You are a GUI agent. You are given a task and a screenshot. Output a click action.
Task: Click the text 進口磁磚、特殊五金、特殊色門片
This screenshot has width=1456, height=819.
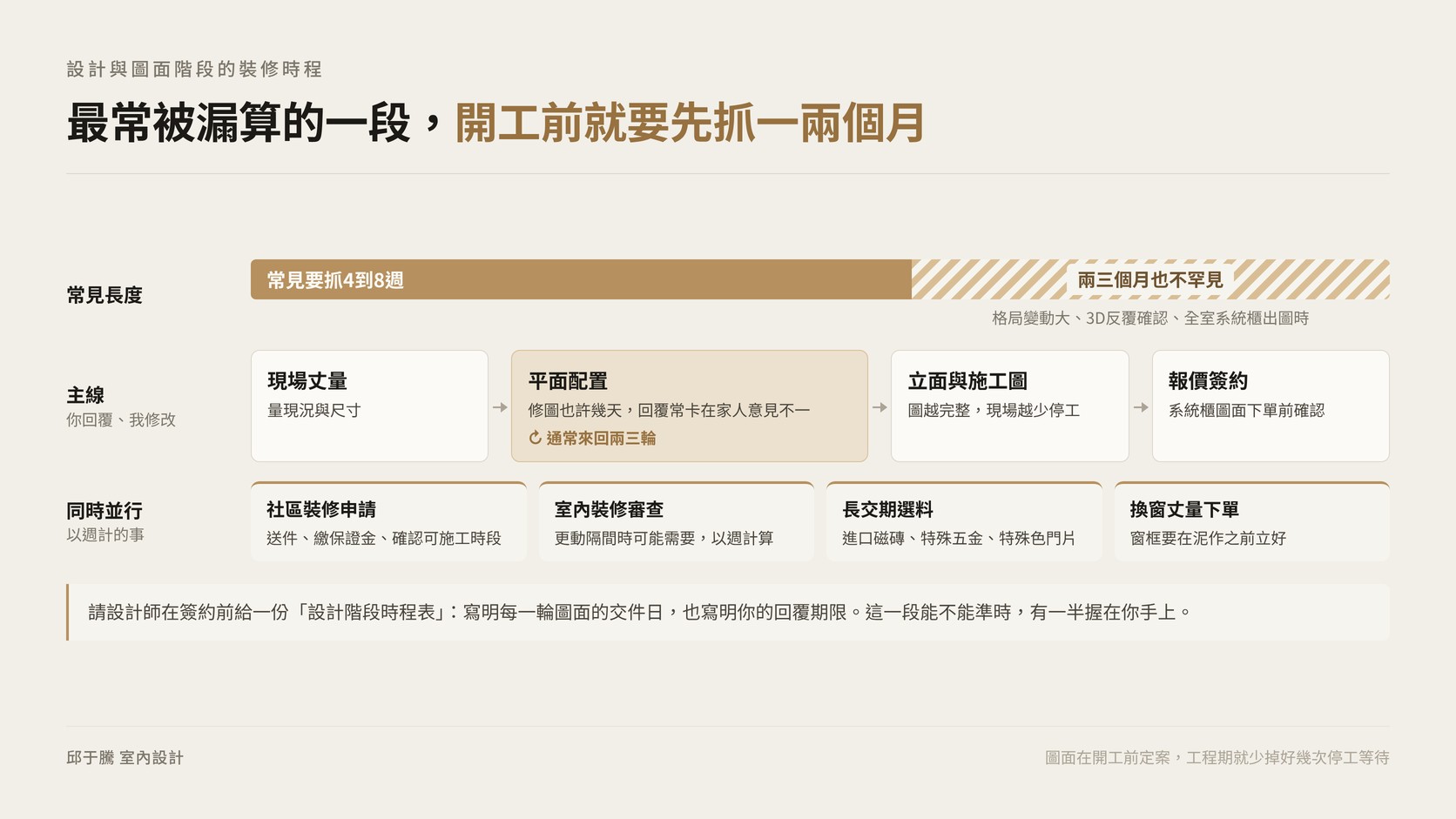pos(959,538)
